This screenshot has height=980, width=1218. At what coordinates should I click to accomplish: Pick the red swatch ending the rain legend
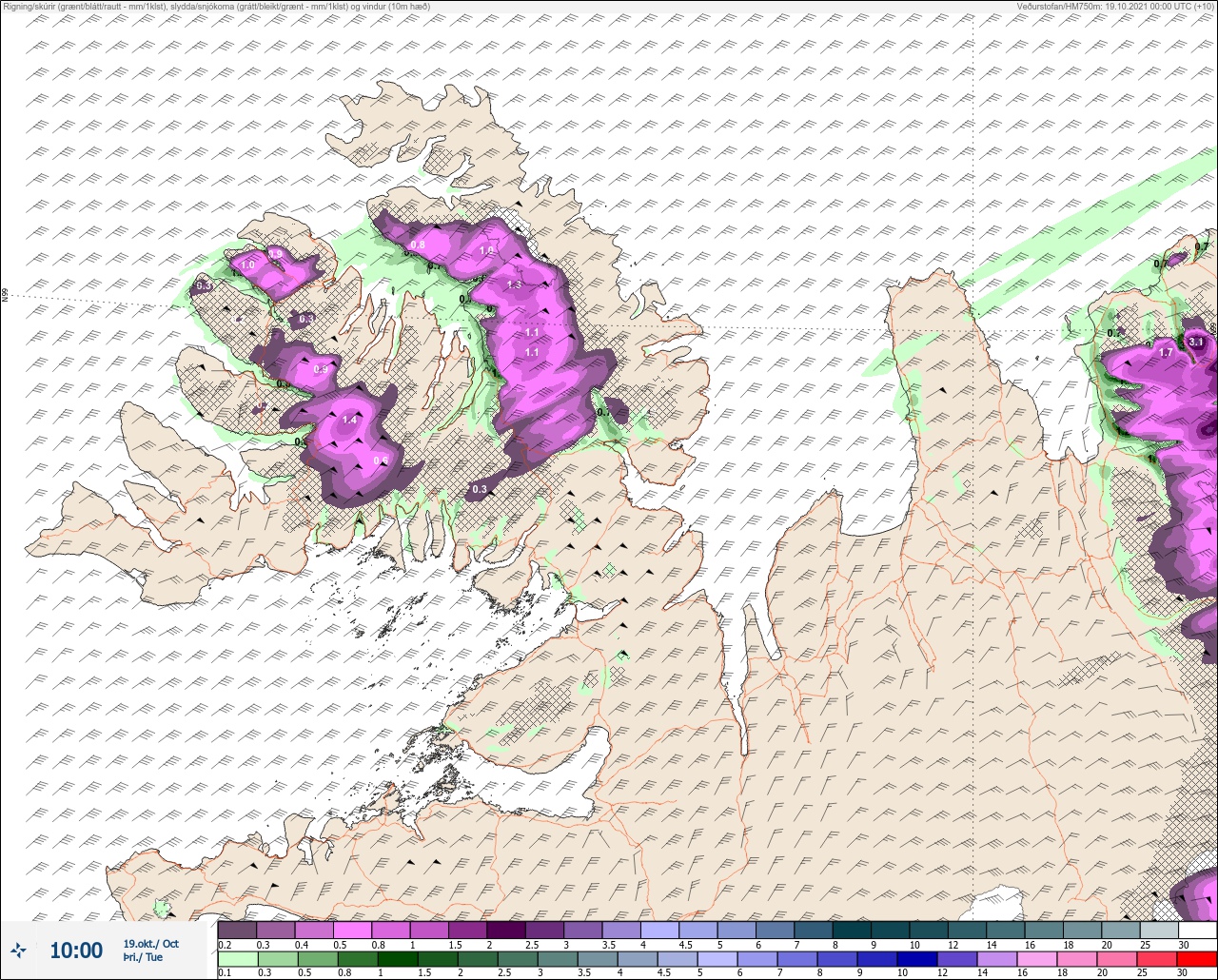click(1197, 958)
